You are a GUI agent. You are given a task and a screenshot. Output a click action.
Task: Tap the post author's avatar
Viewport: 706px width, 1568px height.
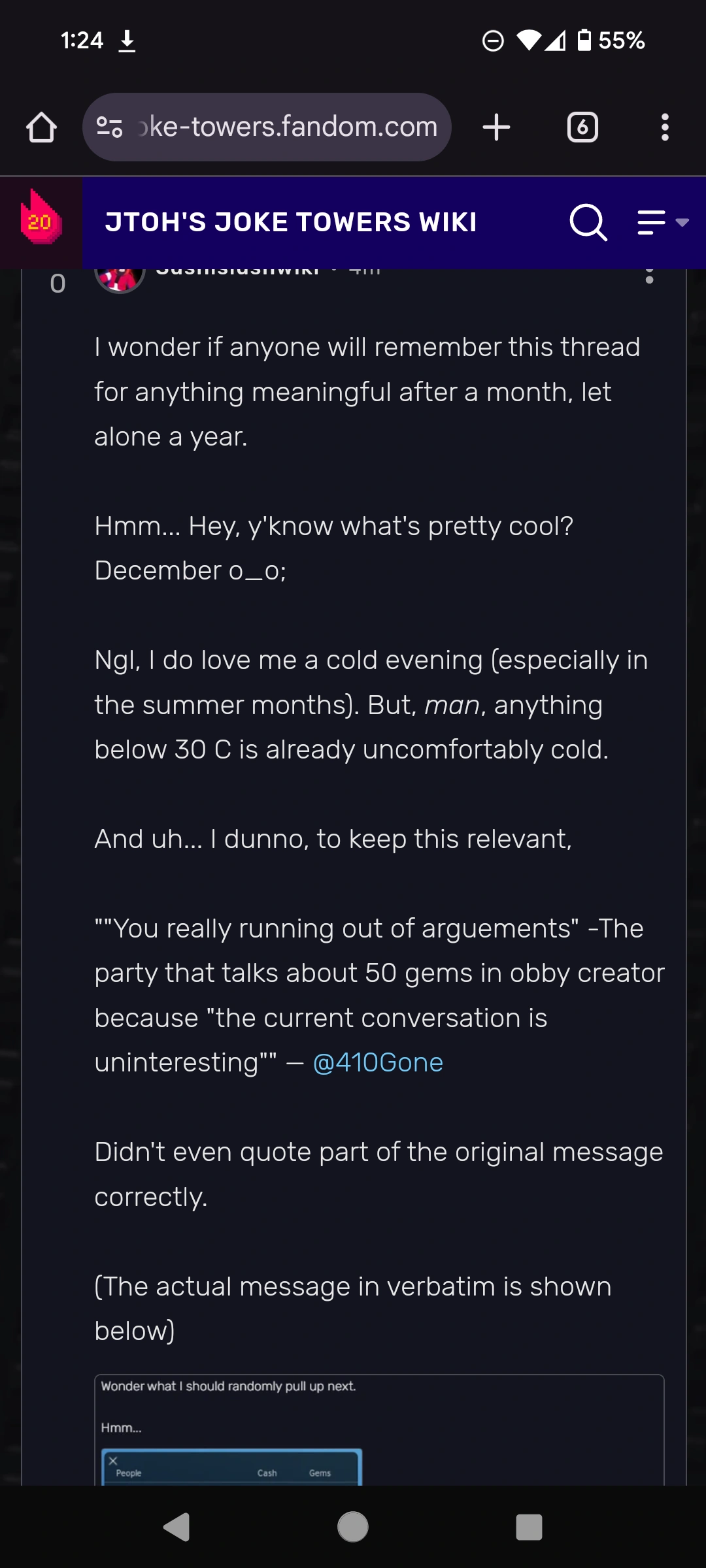(120, 278)
